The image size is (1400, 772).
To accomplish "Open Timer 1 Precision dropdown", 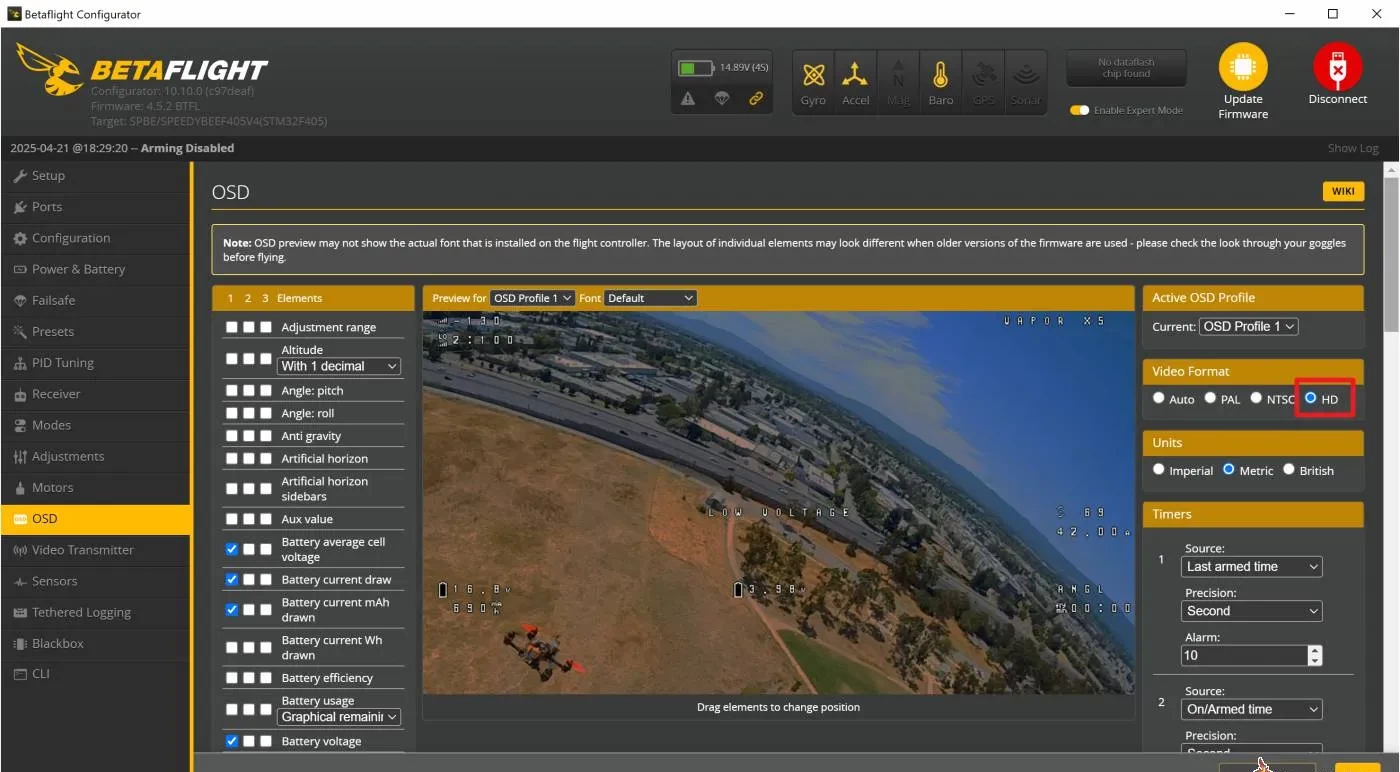I will pyautogui.click(x=1252, y=610).
